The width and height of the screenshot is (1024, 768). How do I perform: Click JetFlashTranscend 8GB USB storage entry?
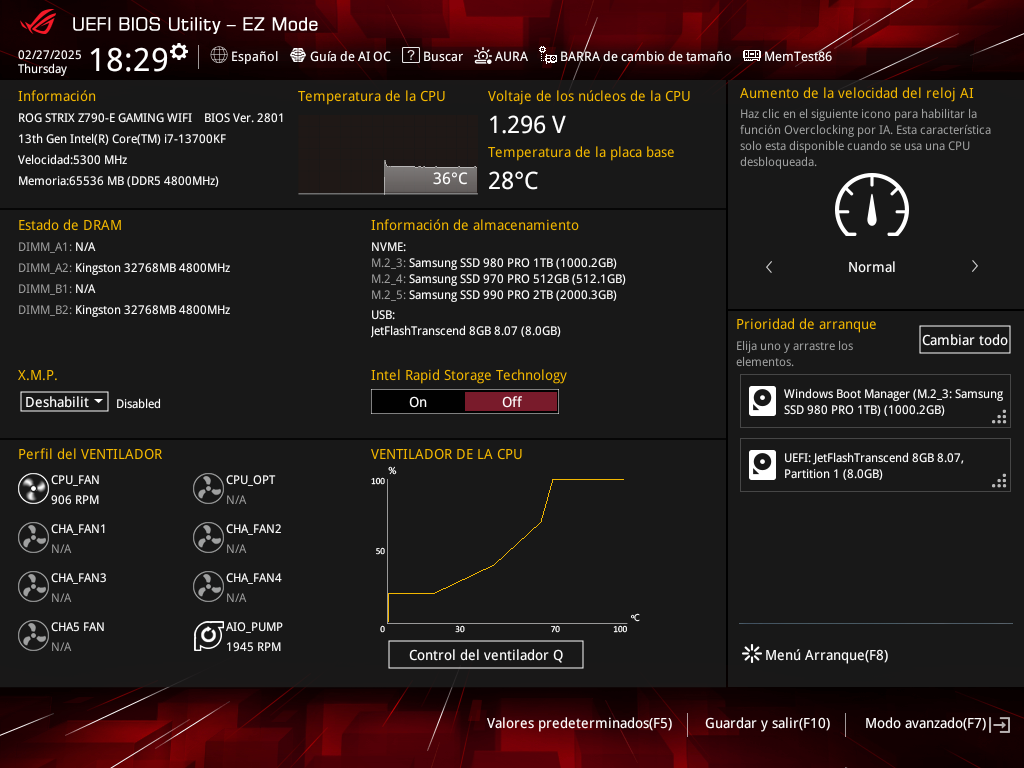coord(466,330)
